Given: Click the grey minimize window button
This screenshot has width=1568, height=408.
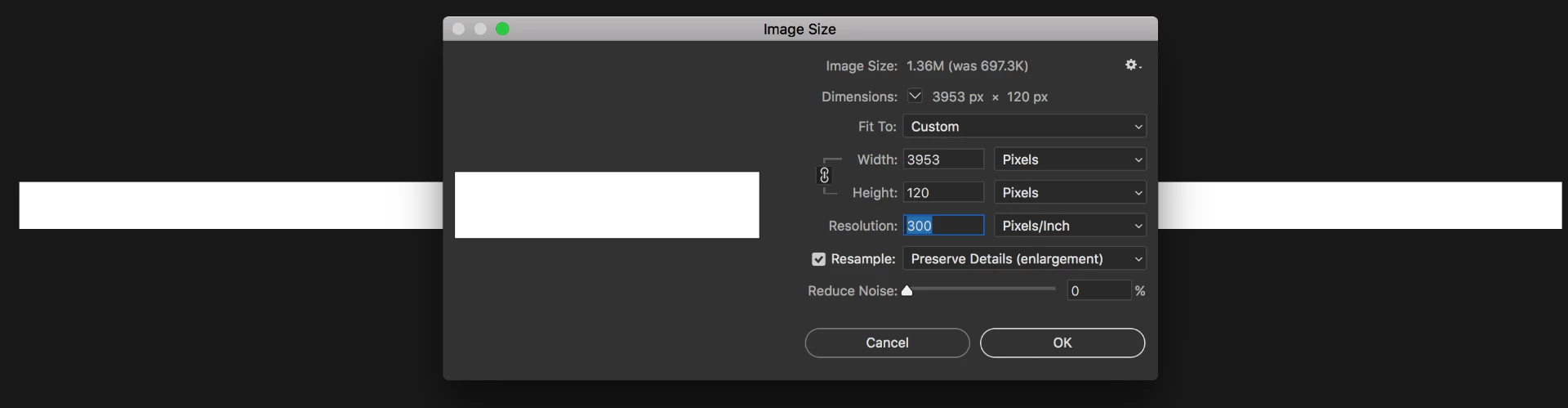Looking at the screenshot, I should click(480, 29).
